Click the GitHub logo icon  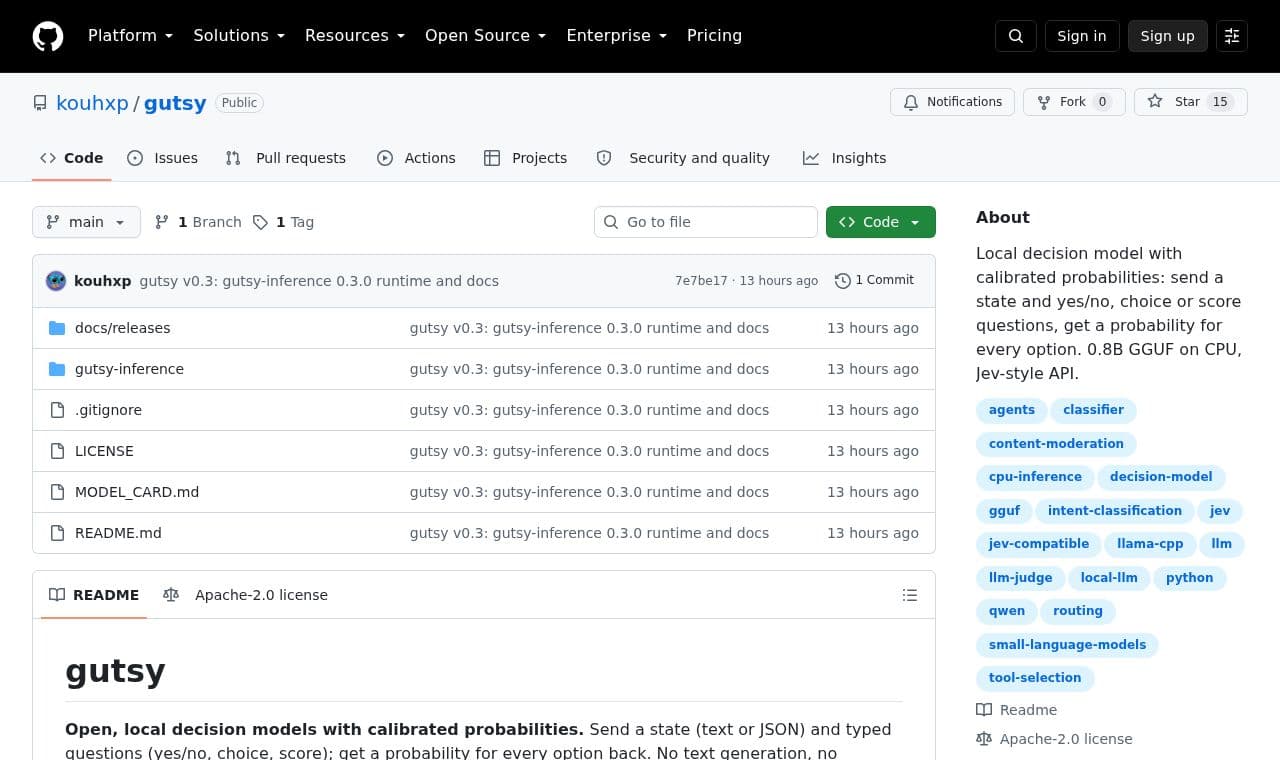tap(48, 36)
